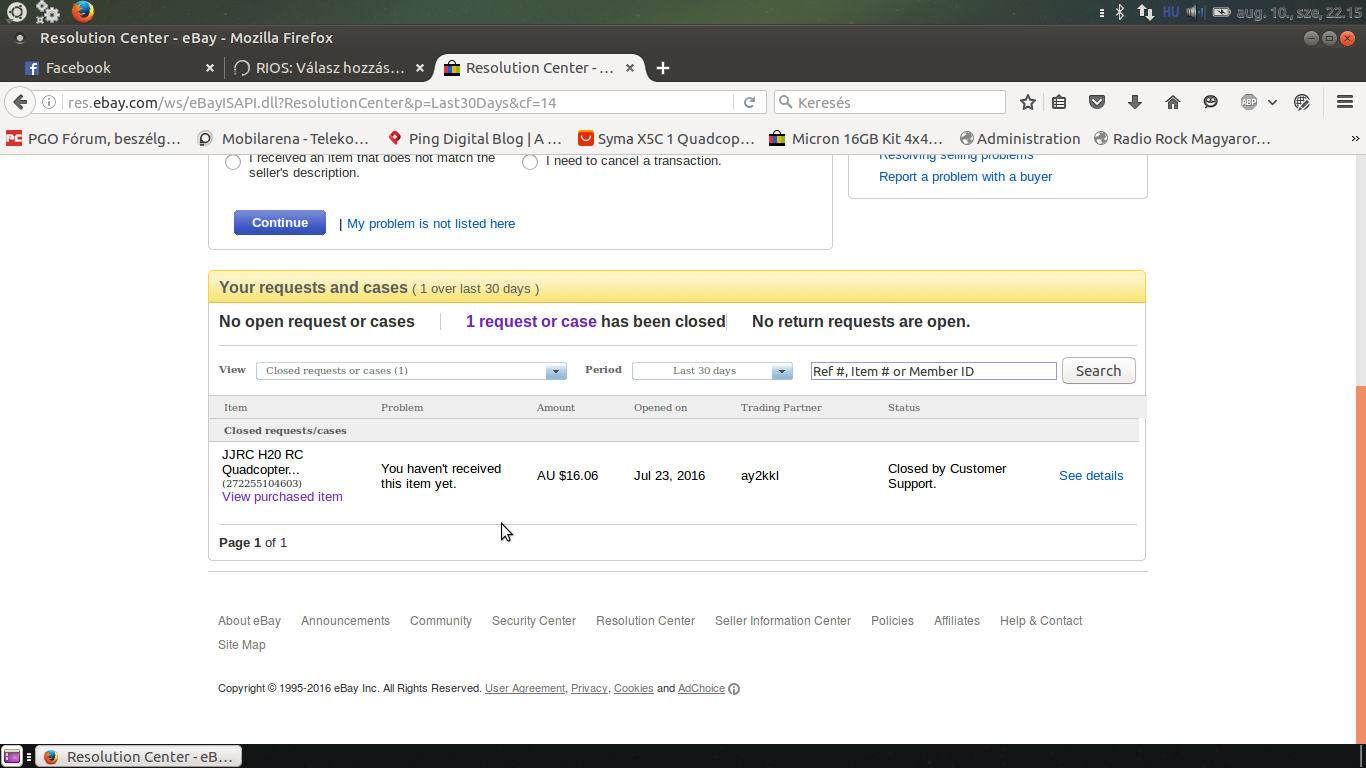Open network connection indicator in tray
Viewport: 1366px width, 768px height.
[1146, 12]
